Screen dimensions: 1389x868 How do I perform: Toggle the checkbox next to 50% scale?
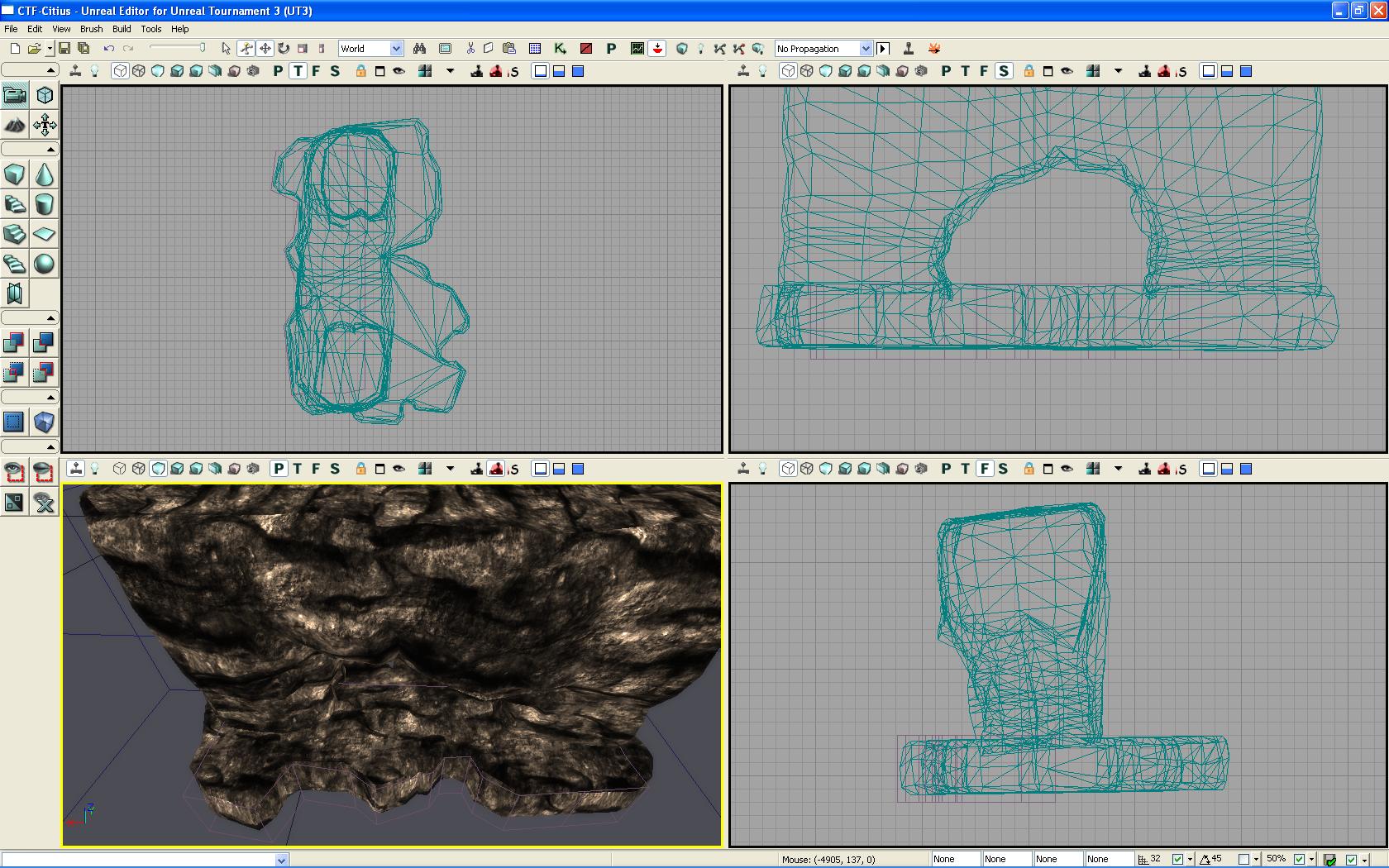tap(1299, 860)
